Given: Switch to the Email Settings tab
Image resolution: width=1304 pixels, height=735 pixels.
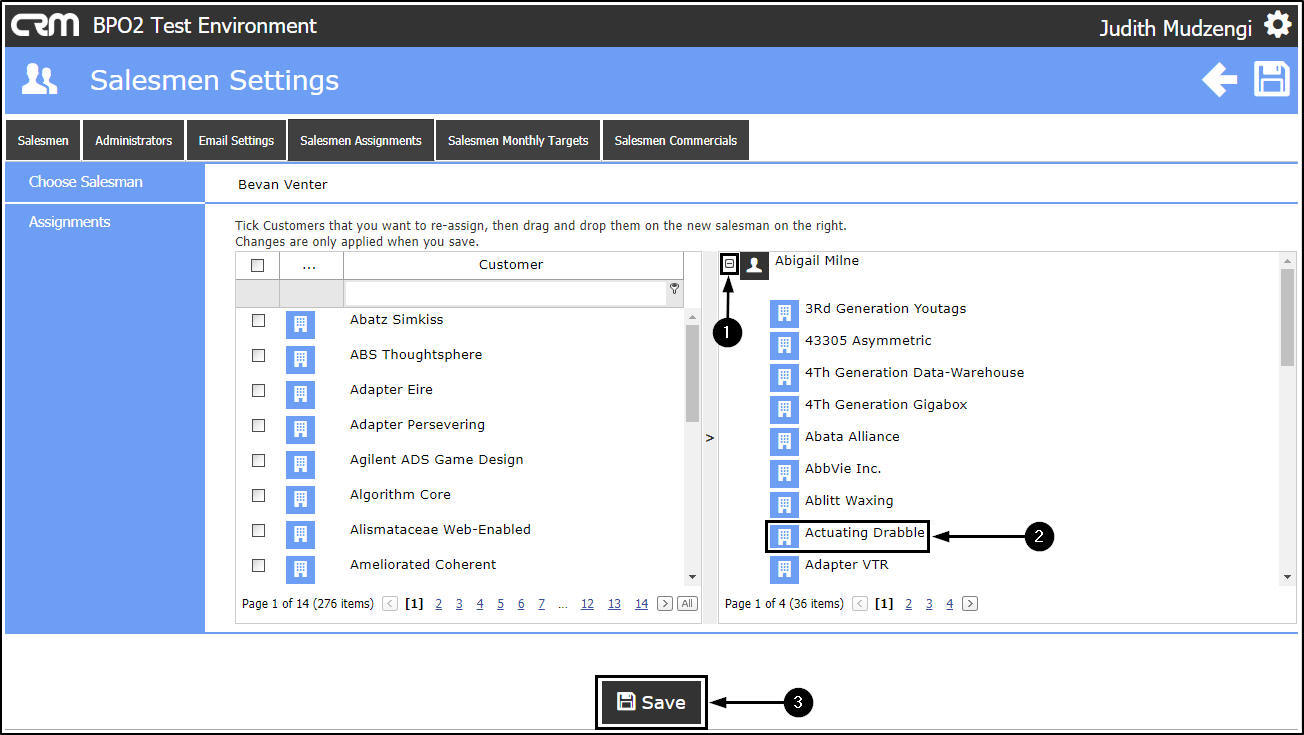Looking at the screenshot, I should pos(236,141).
